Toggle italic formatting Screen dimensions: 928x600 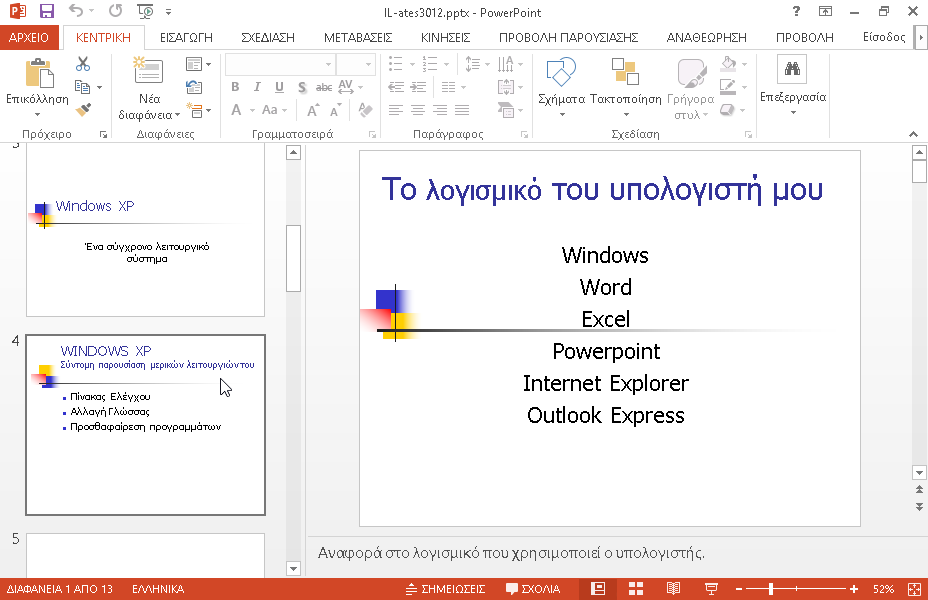pos(257,87)
